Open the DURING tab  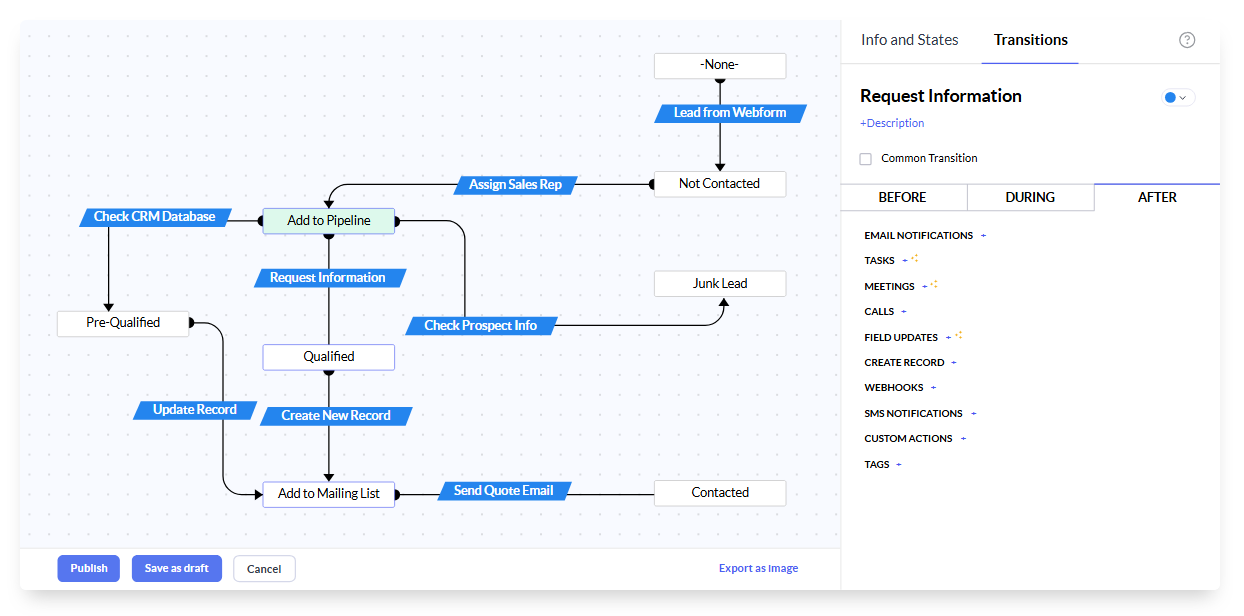pos(1030,197)
